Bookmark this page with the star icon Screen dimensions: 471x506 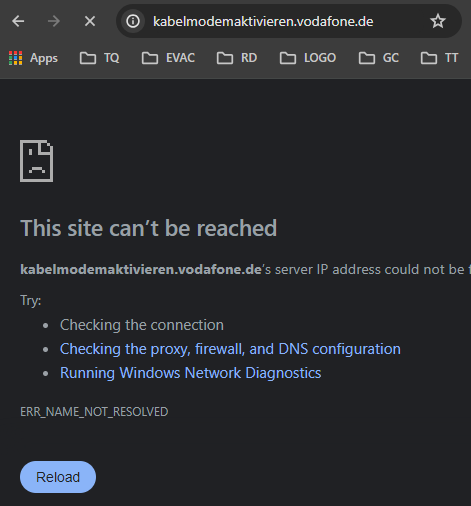[438, 21]
